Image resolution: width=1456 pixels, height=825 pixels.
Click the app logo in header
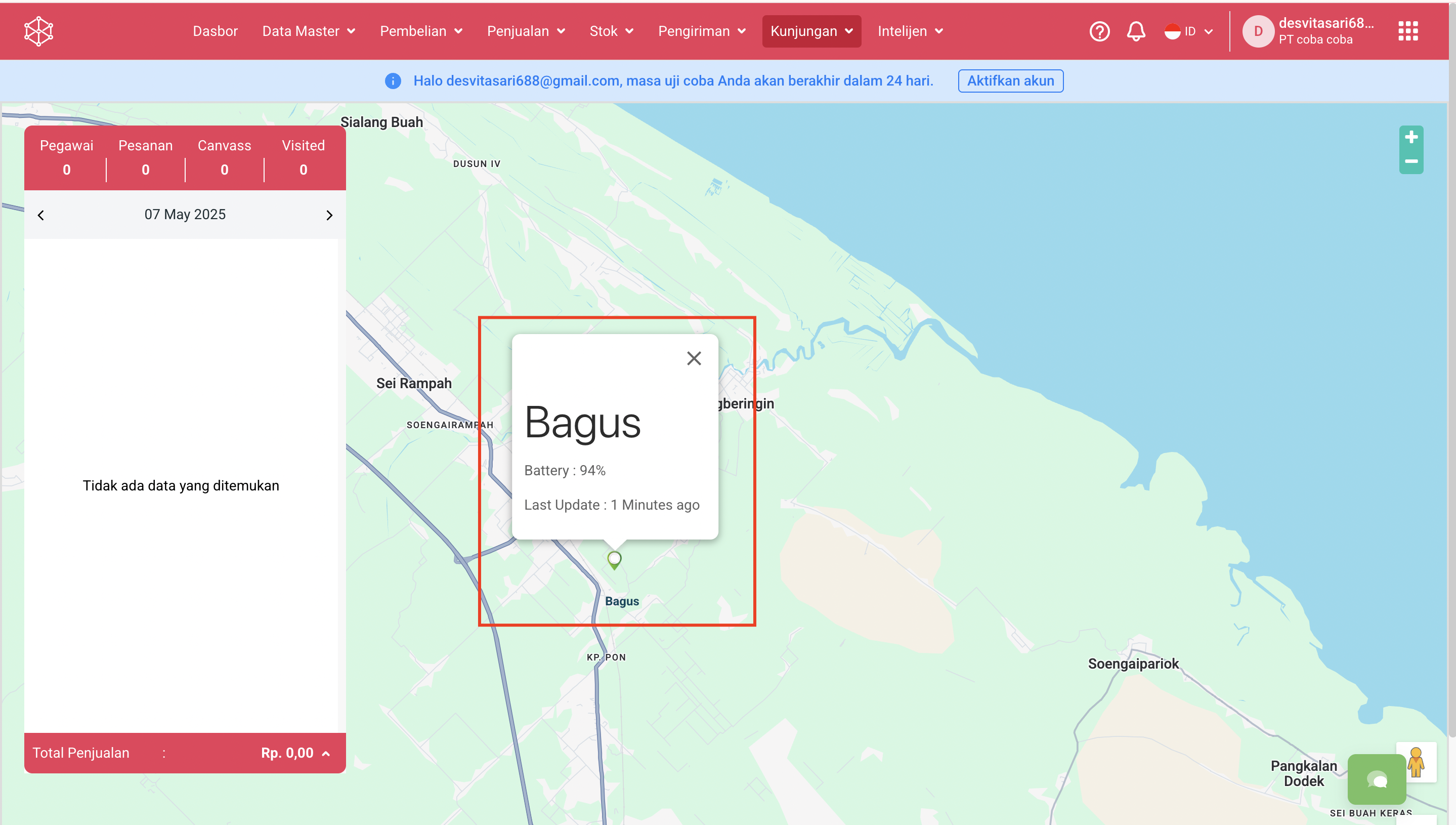tap(38, 31)
